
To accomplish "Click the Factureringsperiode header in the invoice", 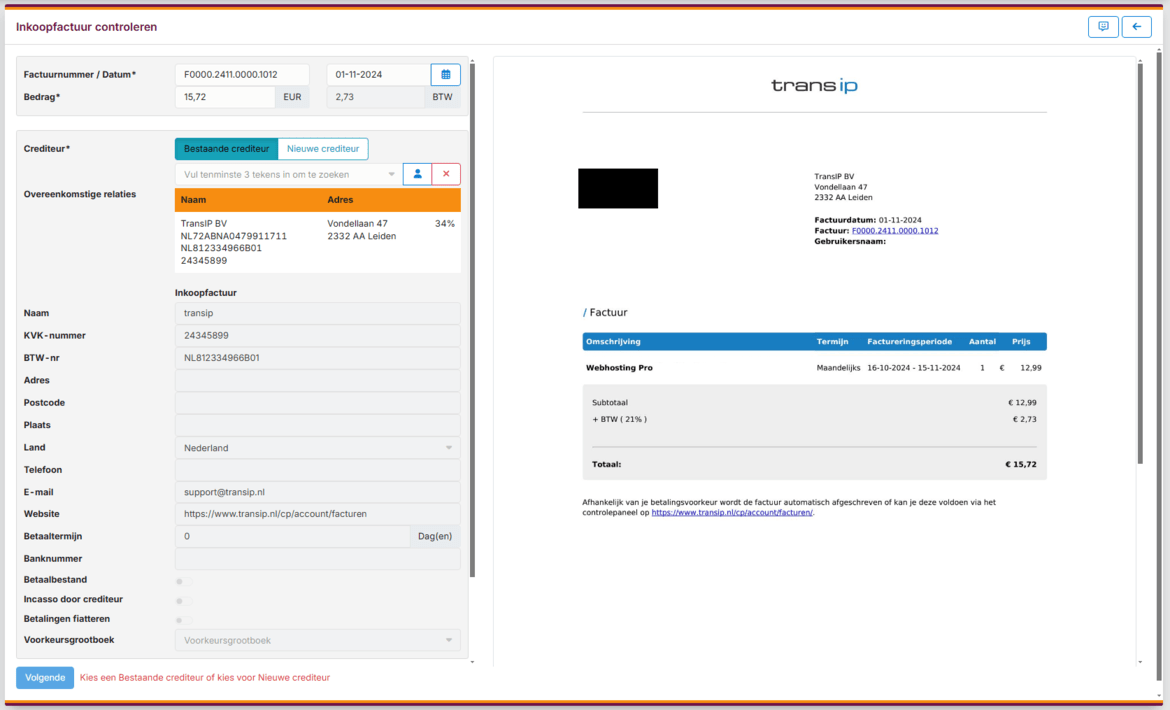I will tap(909, 342).
